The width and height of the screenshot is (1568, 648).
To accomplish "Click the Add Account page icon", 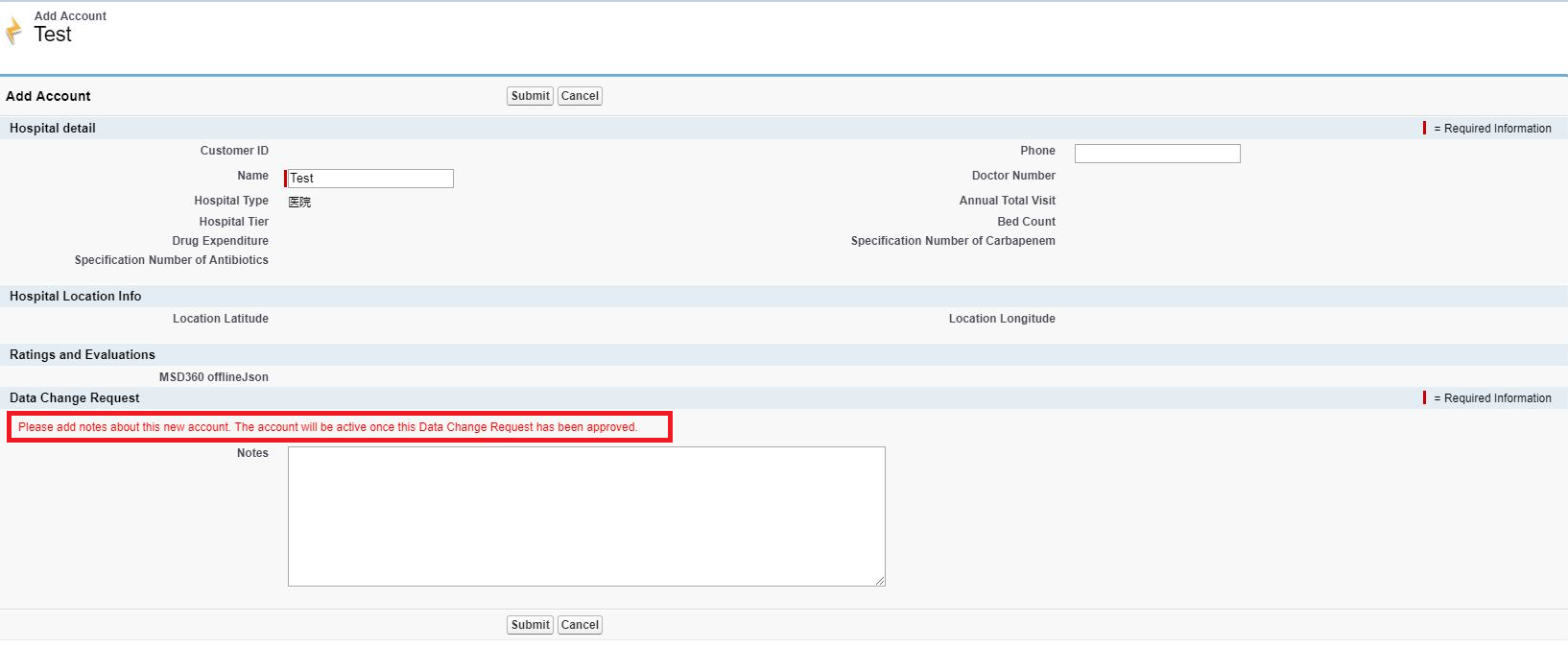I will pyautogui.click(x=13, y=31).
